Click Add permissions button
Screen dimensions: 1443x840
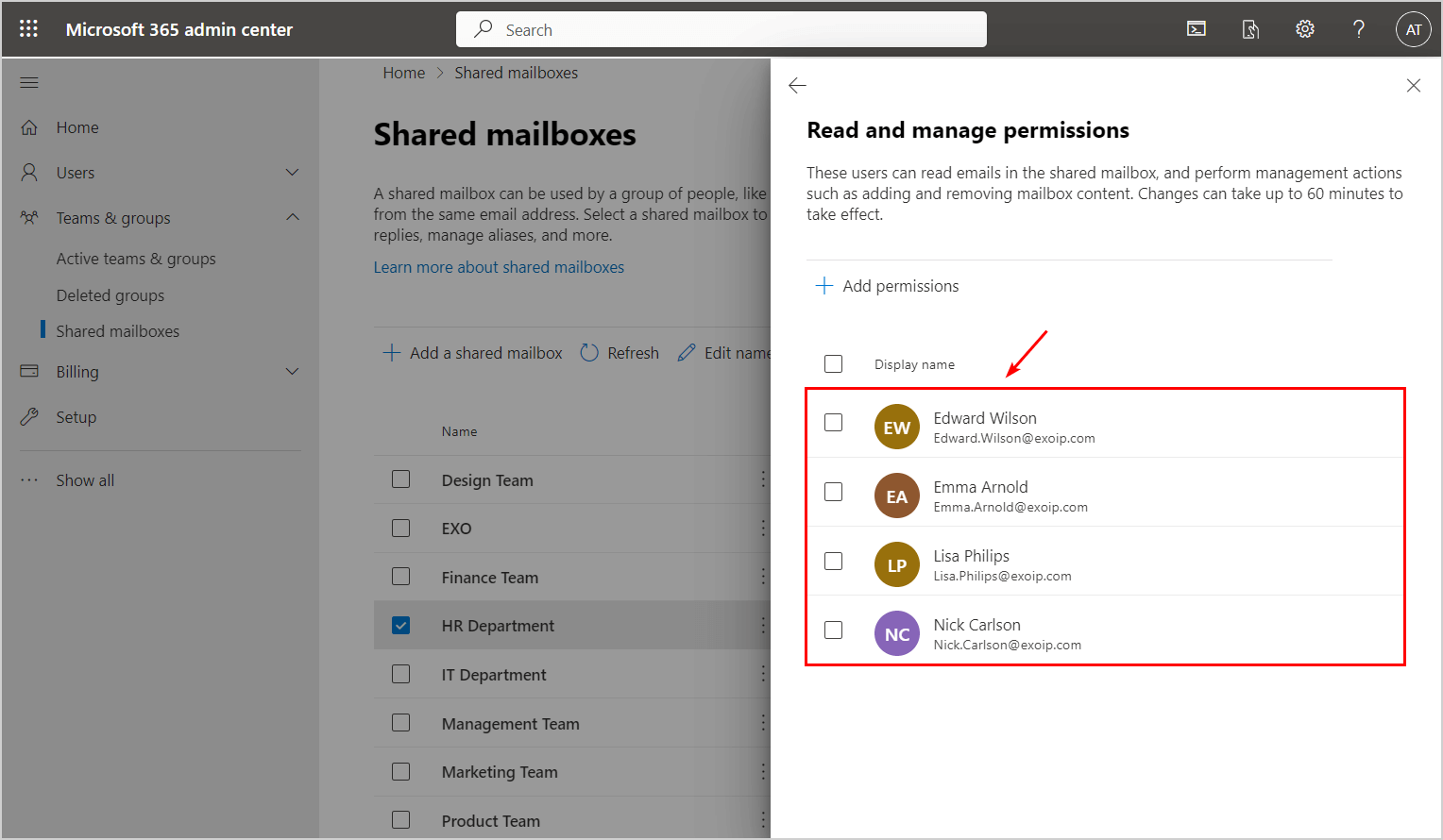[x=888, y=286]
